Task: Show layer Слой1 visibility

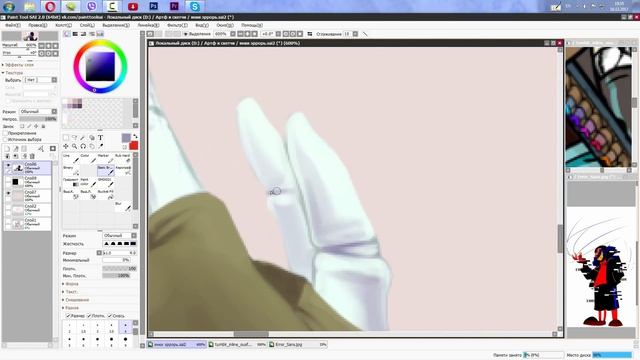Action: coord(8,221)
